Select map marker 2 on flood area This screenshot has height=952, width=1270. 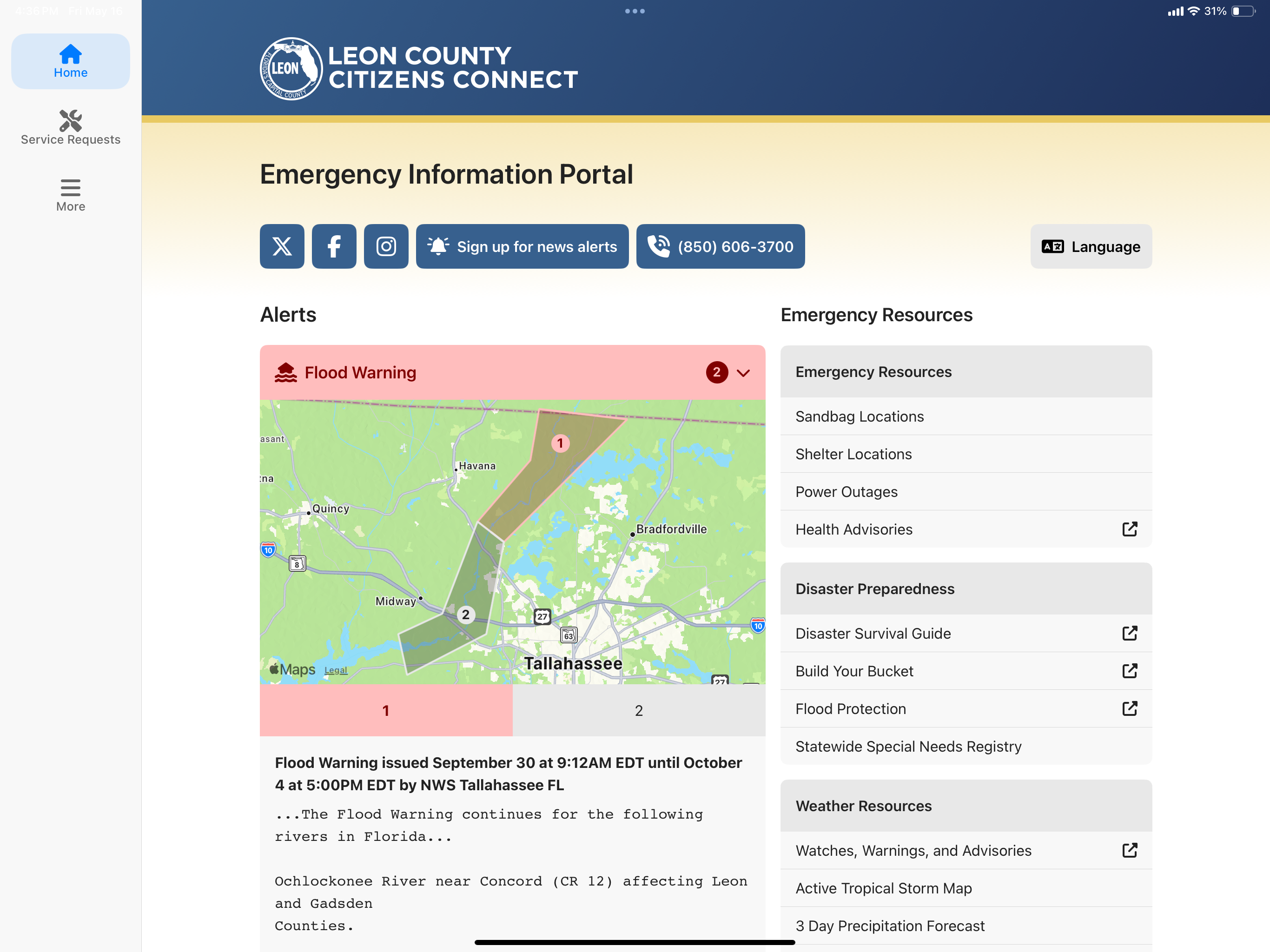pos(466,615)
